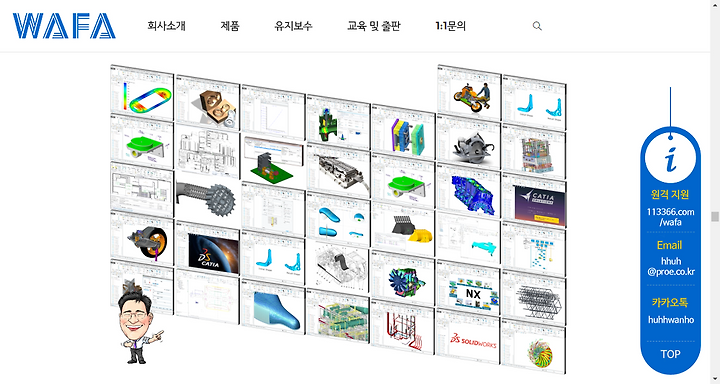Open the purple CATIA splash thumbnail
The height and width of the screenshot is (384, 720).
534,200
